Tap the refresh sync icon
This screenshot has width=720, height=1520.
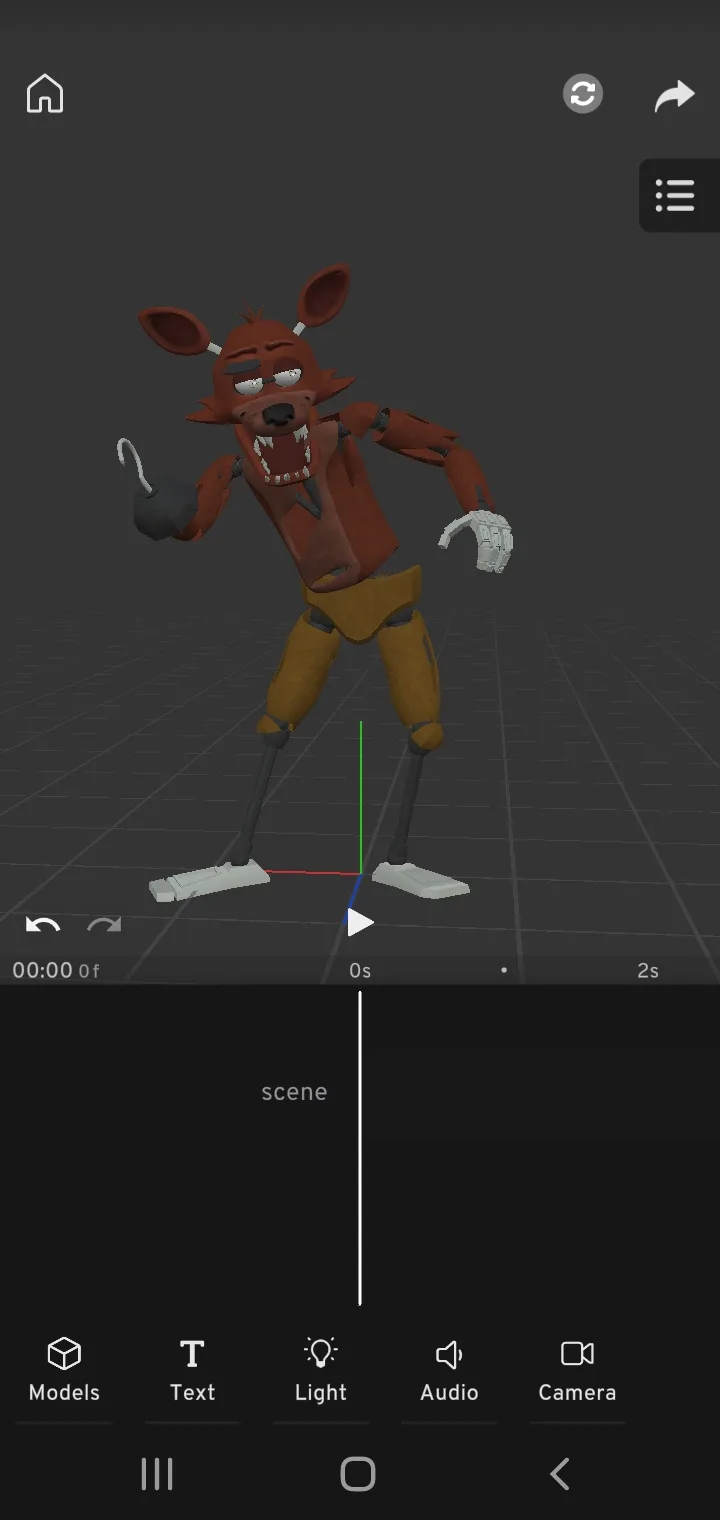(583, 94)
